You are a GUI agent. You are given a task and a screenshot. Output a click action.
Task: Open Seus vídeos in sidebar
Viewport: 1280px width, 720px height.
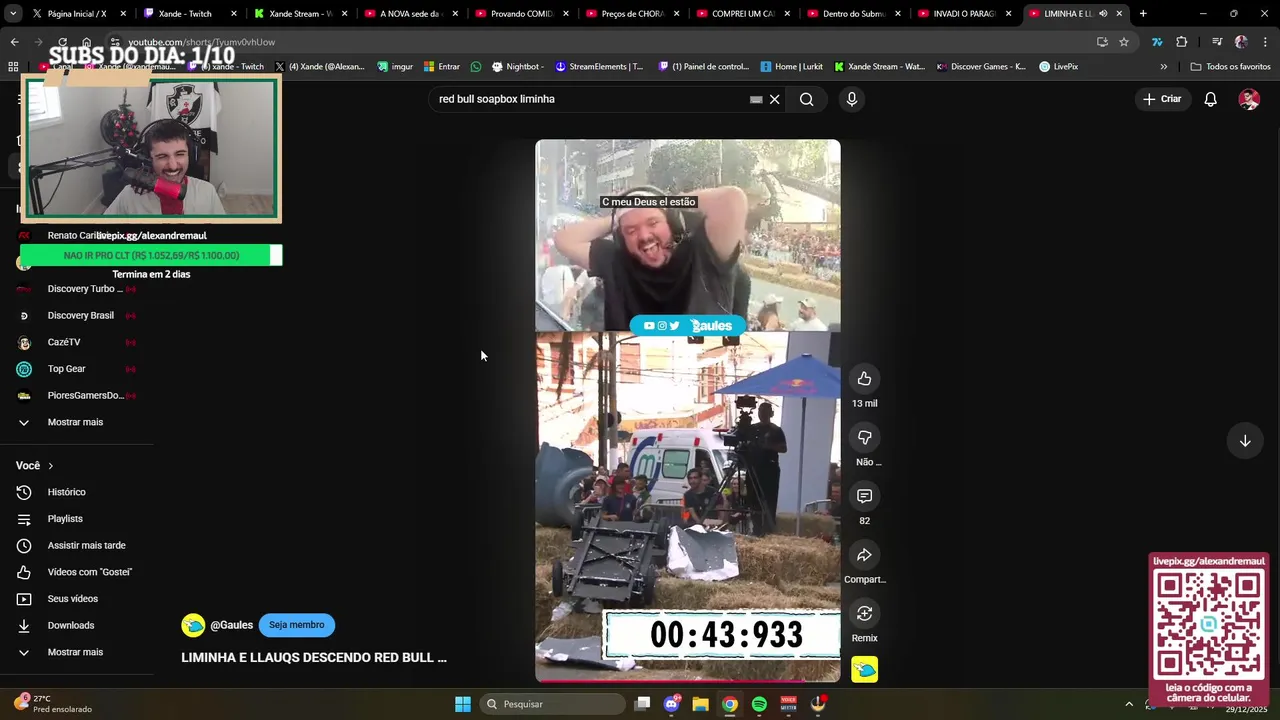72,599
